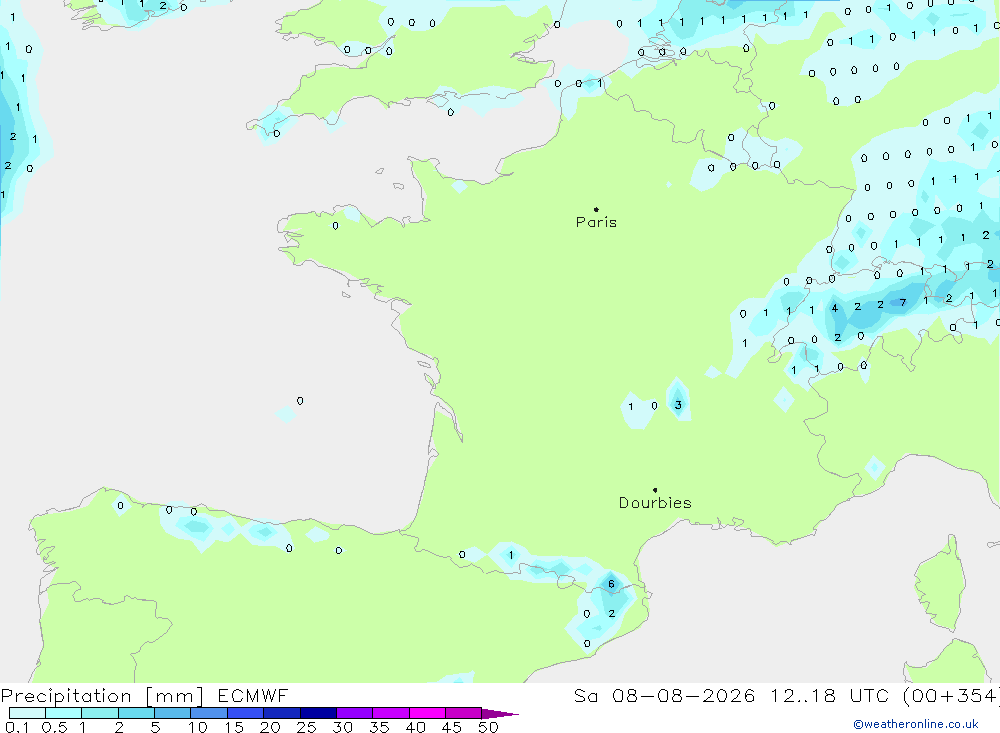The width and height of the screenshot is (1000, 733).
Task: Click the ECMWF model name
Action: pyautogui.click(x=253, y=695)
